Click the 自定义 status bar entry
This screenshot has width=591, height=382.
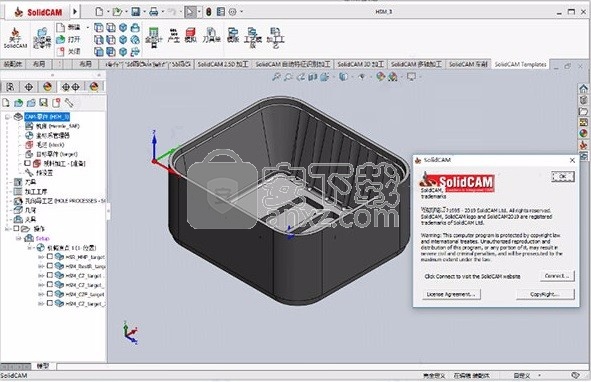coord(522,376)
